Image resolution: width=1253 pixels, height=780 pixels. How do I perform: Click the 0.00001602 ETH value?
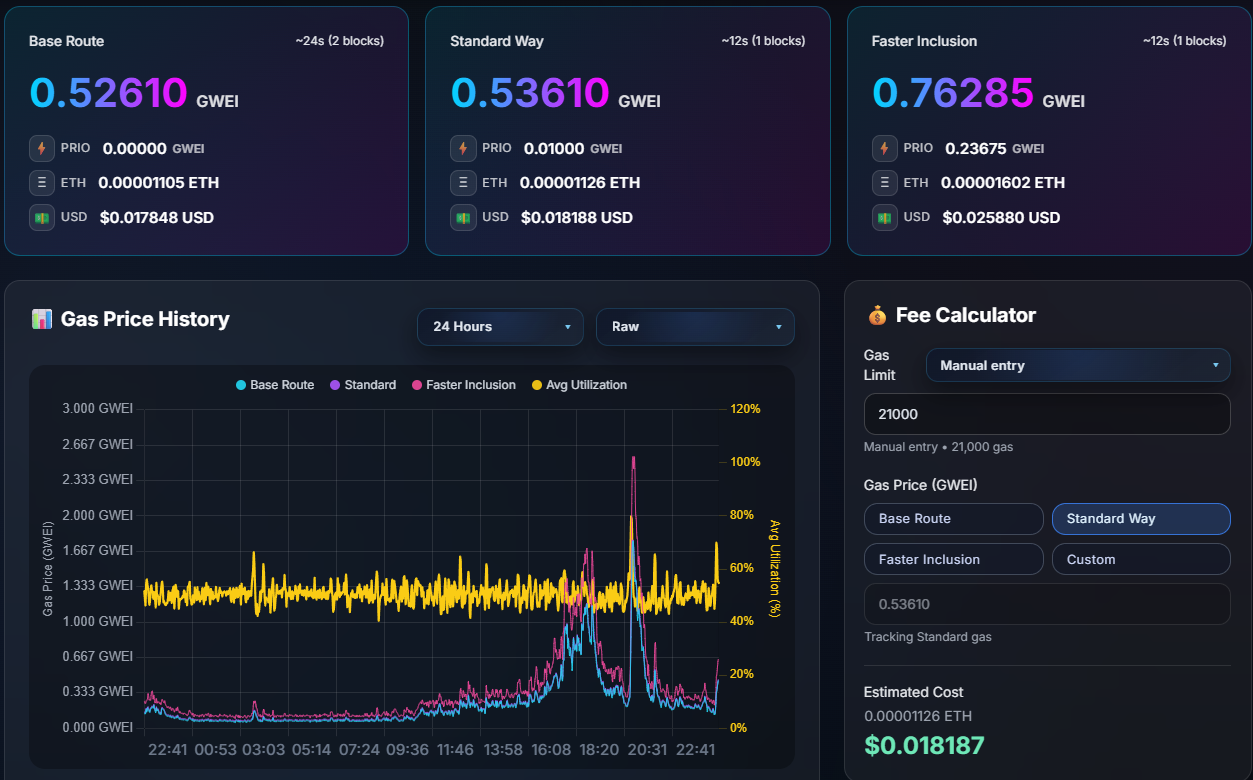tap(1003, 183)
